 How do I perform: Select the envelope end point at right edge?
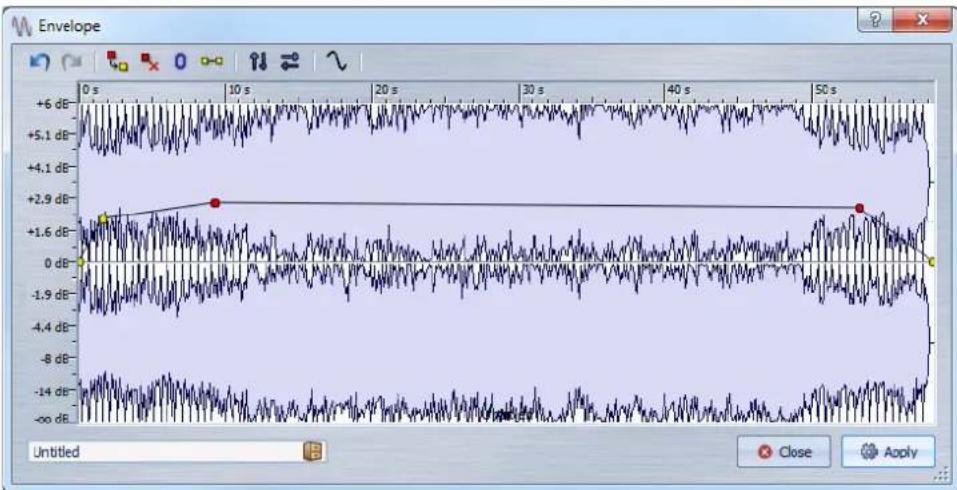click(x=932, y=262)
